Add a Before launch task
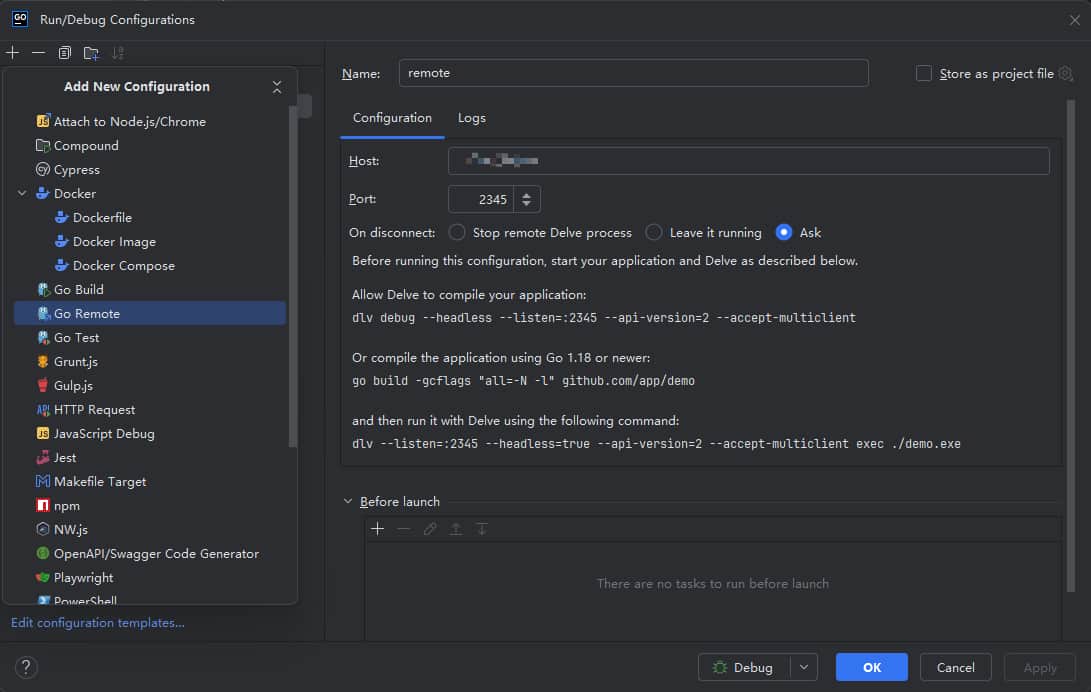The height and width of the screenshot is (692, 1091). pyautogui.click(x=378, y=529)
